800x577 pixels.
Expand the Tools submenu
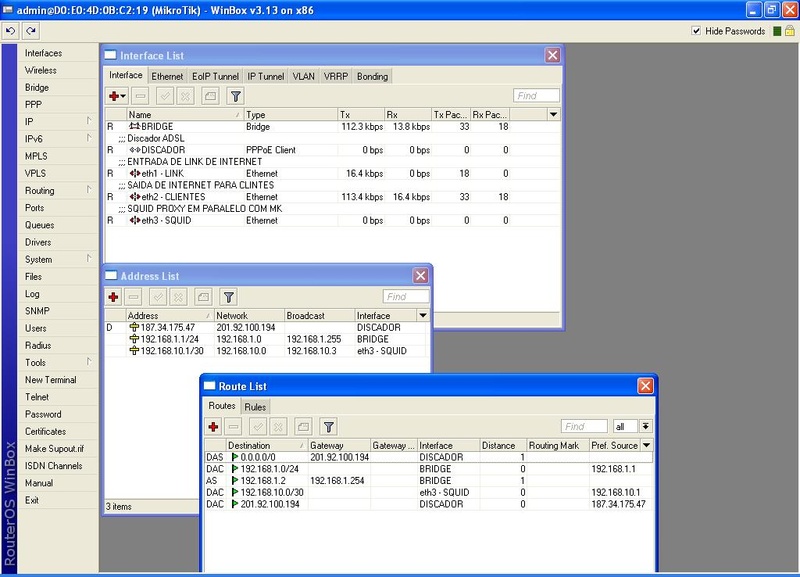pos(89,361)
